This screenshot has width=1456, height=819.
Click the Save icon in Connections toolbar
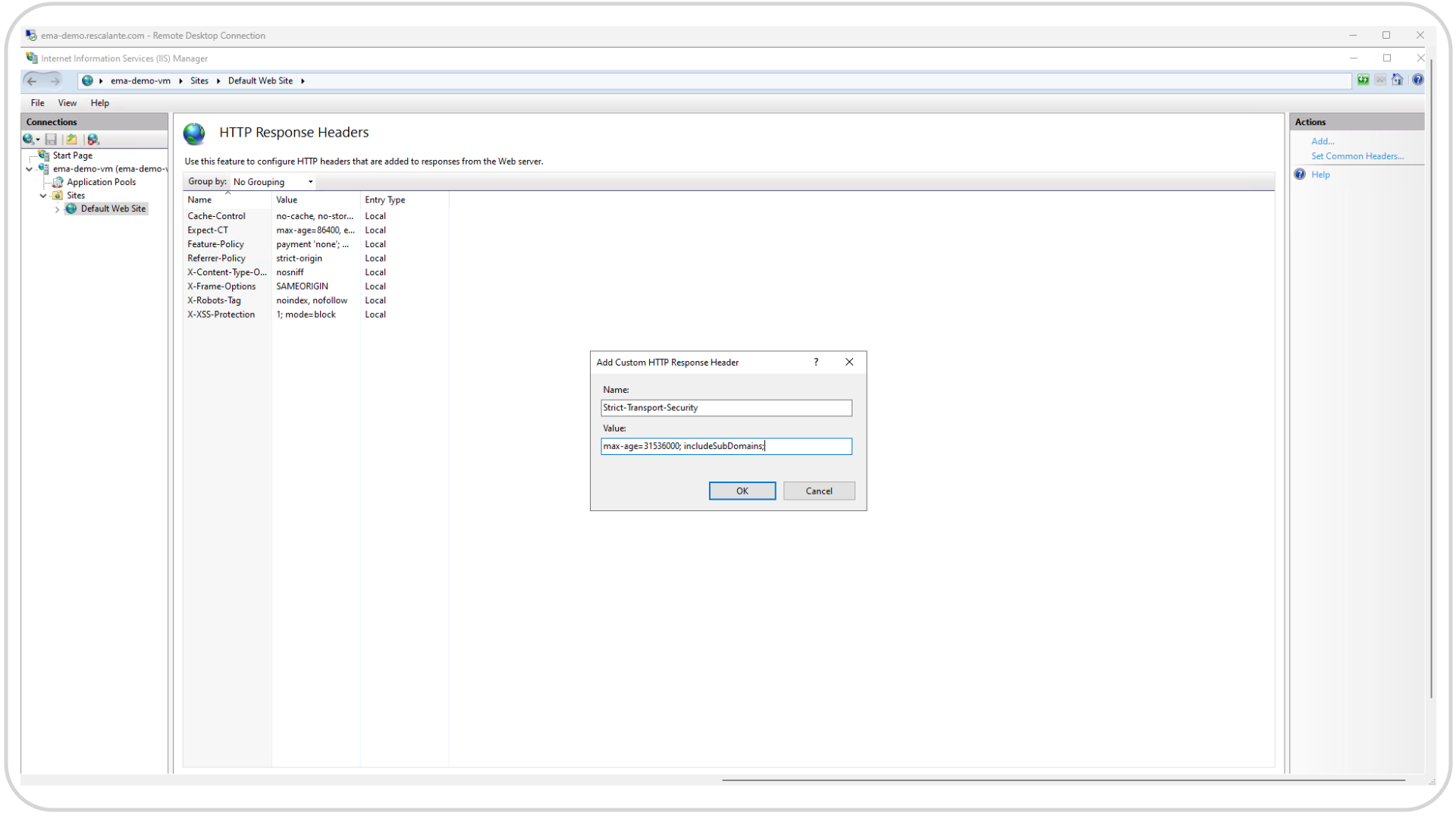tap(51, 140)
